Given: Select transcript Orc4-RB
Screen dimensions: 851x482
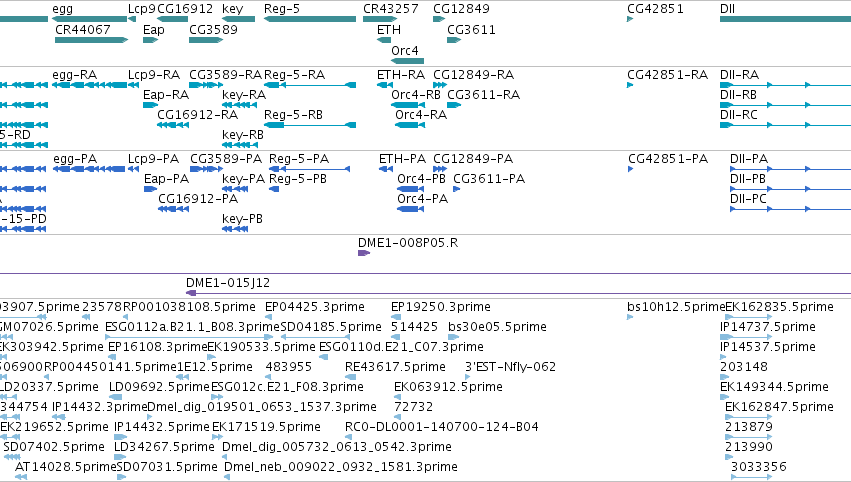Looking at the screenshot, I should [x=416, y=95].
